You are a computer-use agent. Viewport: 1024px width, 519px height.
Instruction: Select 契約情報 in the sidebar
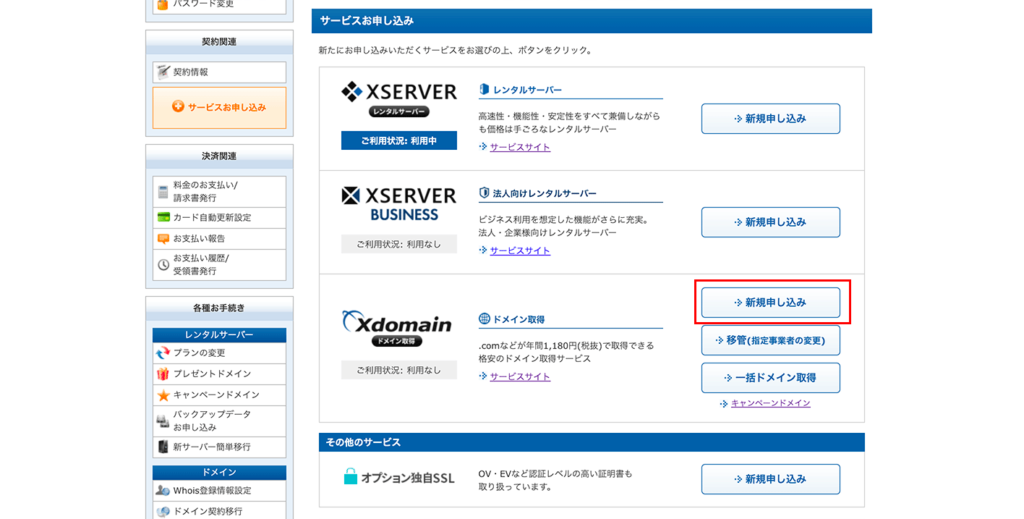point(219,72)
